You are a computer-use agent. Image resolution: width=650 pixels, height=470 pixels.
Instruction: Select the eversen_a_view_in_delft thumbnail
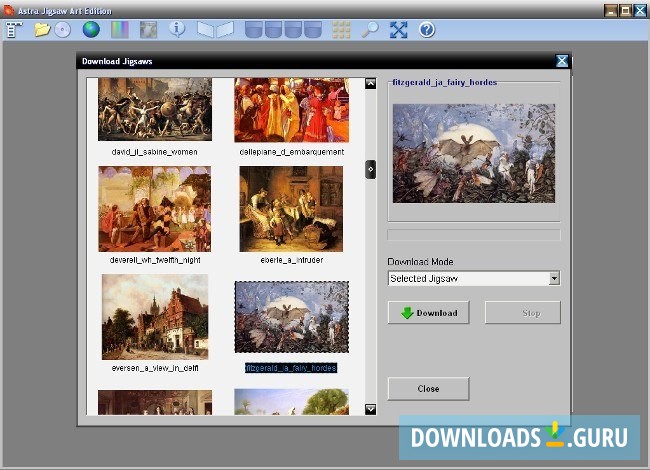pos(155,317)
